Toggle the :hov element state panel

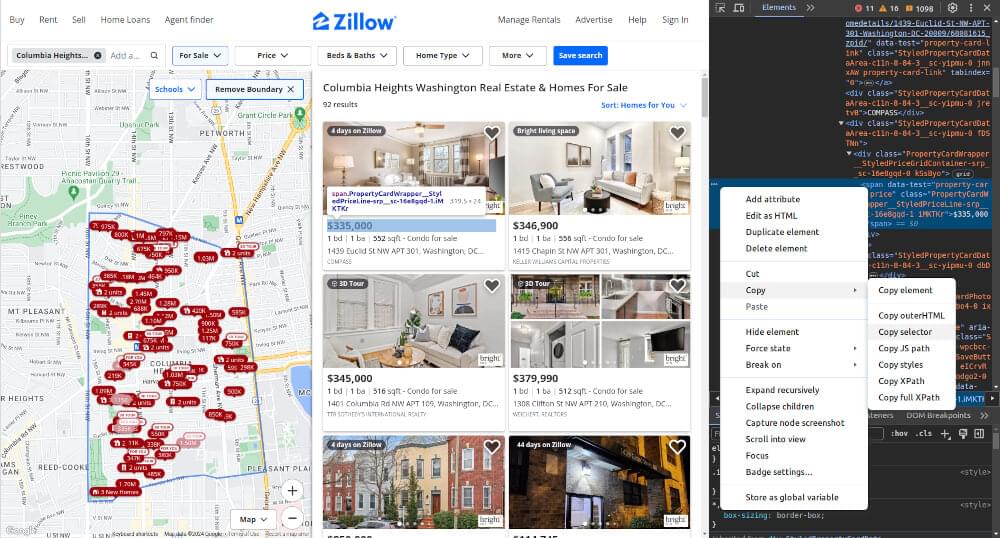(x=900, y=433)
